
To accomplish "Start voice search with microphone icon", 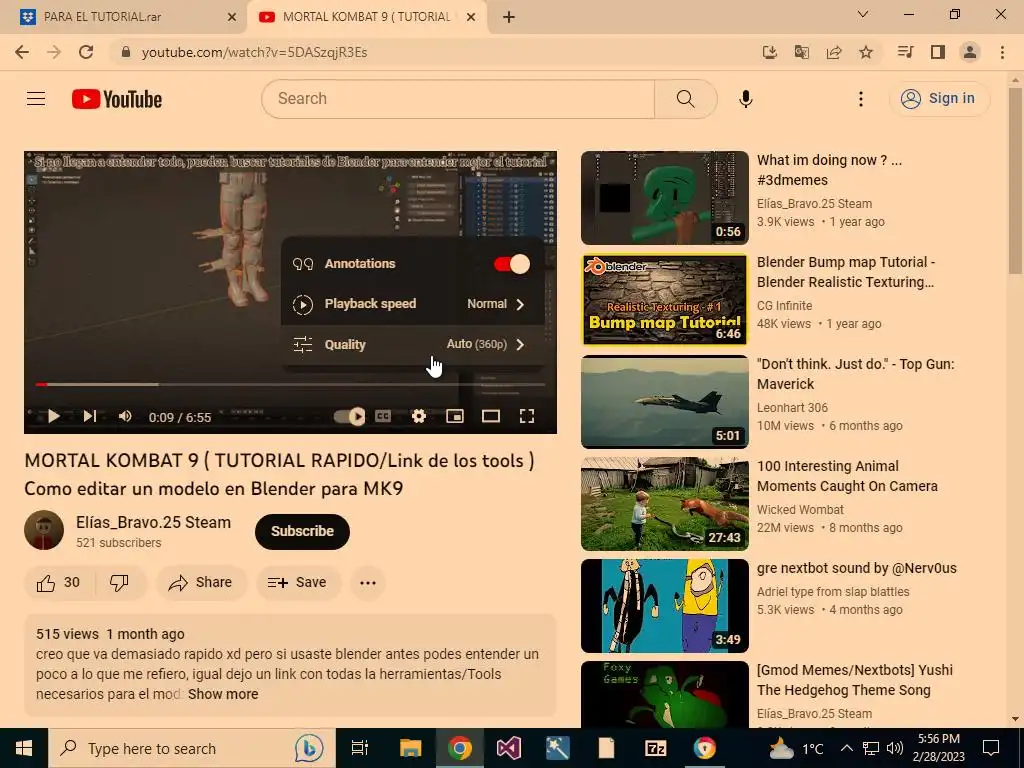I will [746, 99].
